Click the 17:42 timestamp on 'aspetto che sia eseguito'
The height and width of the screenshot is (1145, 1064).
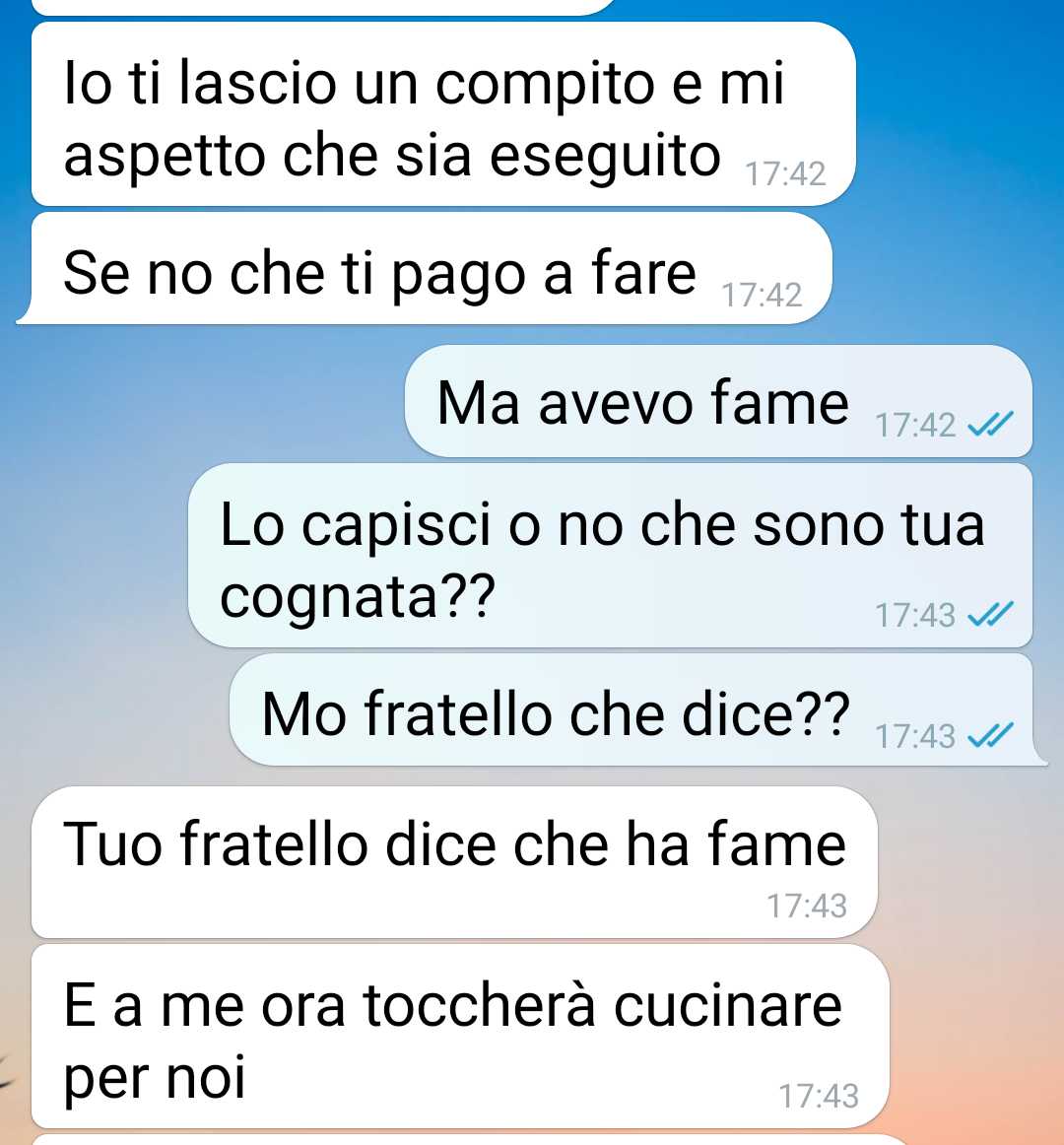coord(785,173)
